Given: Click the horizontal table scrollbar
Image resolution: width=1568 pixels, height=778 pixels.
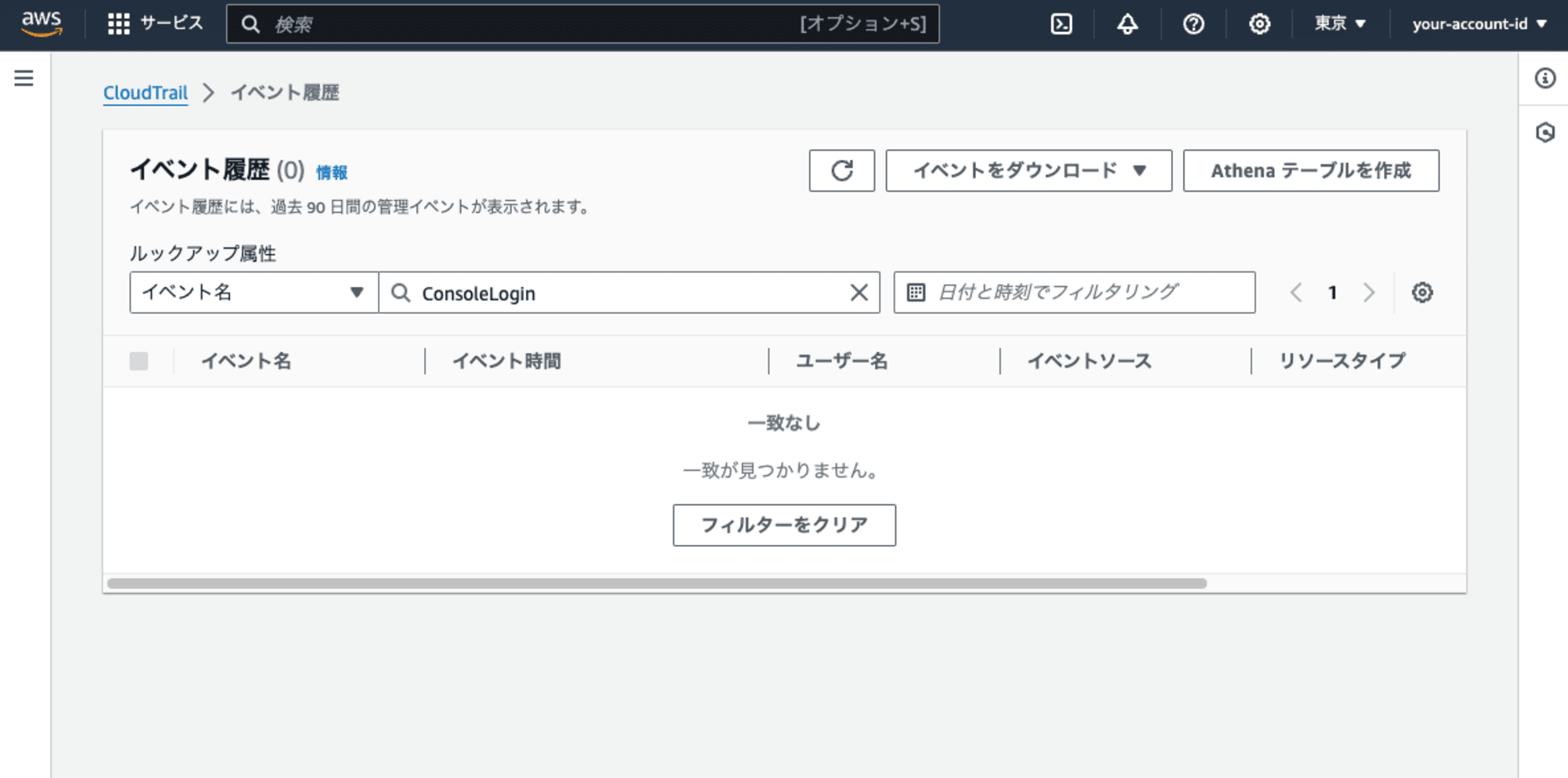Looking at the screenshot, I should (x=657, y=583).
